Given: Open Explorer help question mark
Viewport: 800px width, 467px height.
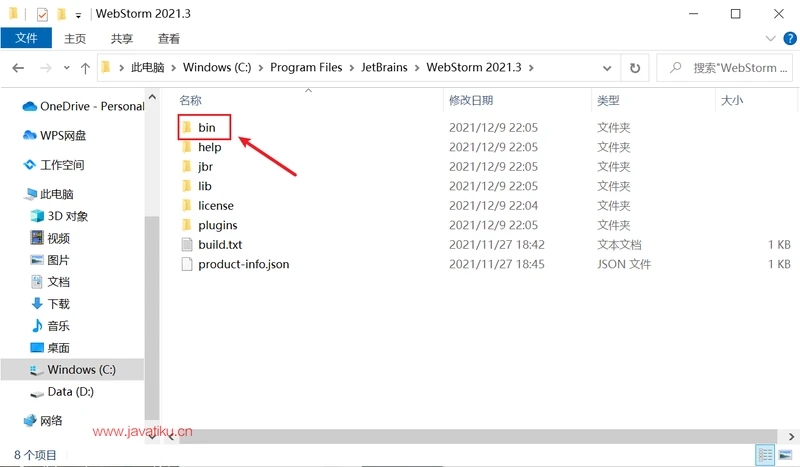Looking at the screenshot, I should [x=790, y=38].
